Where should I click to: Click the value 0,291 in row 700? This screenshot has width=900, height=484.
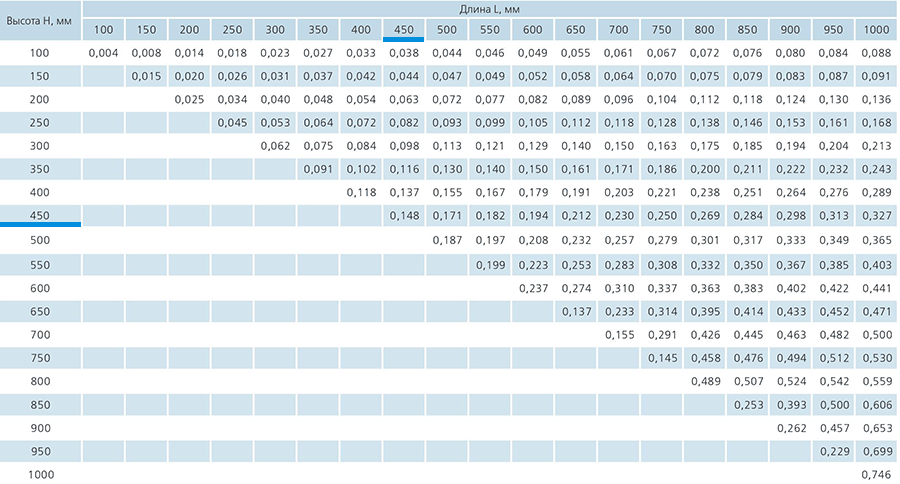662,335
